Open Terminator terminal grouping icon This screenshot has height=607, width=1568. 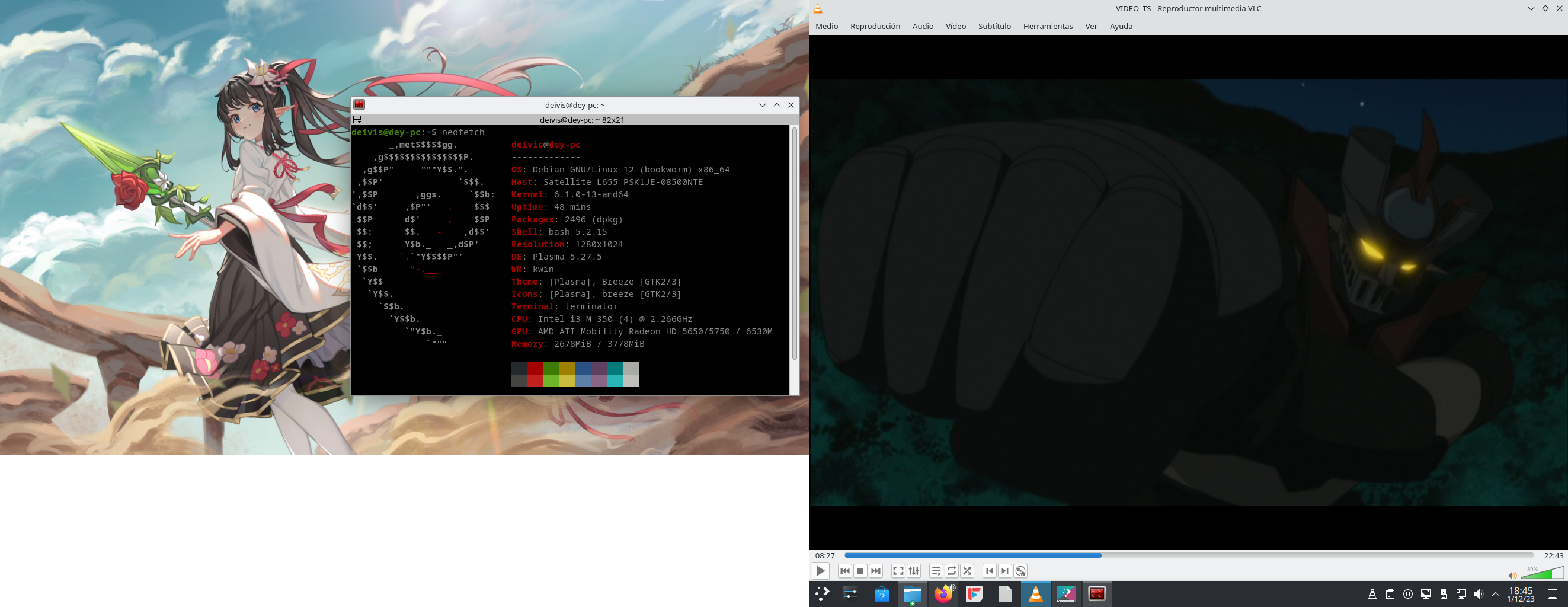point(357,119)
